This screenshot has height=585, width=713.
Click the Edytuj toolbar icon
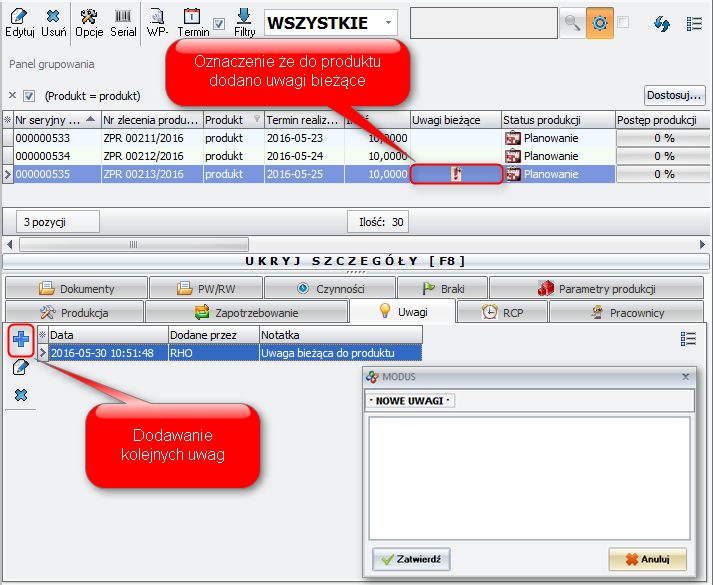(x=19, y=16)
